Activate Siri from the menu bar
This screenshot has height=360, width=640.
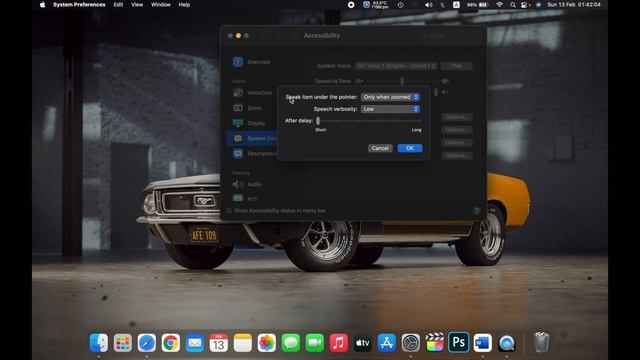(538, 5)
